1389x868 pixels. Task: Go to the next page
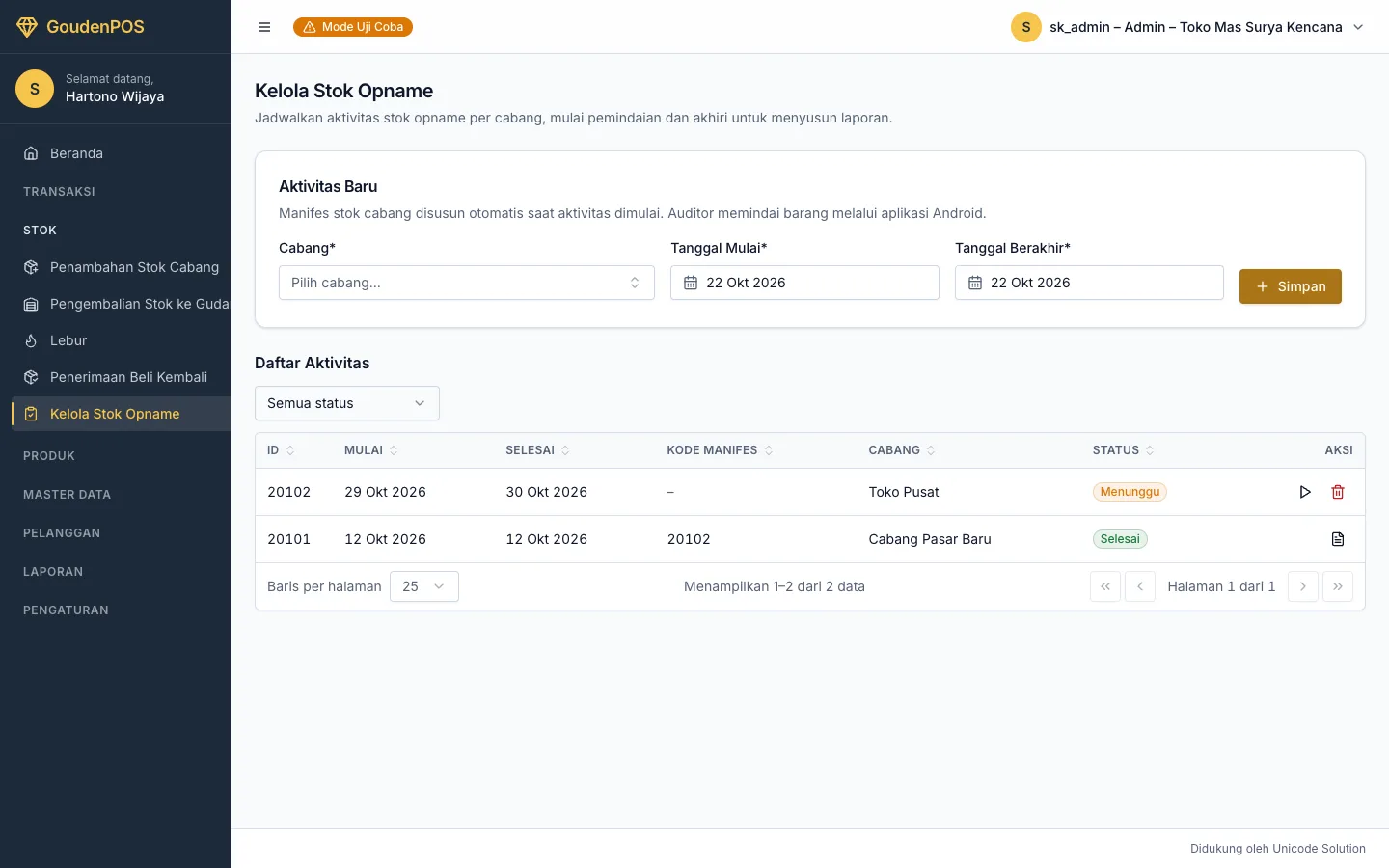point(1303,586)
